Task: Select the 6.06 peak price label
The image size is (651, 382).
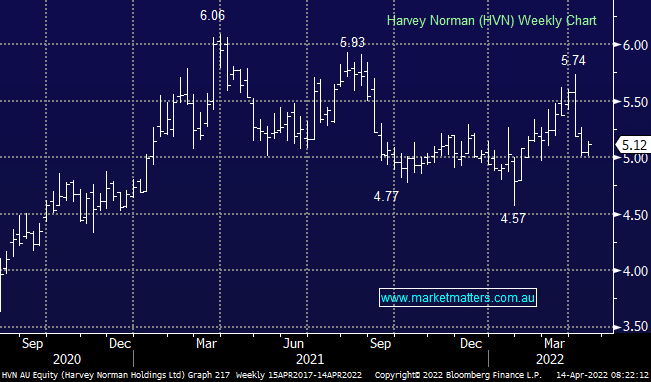Action: 212,16
